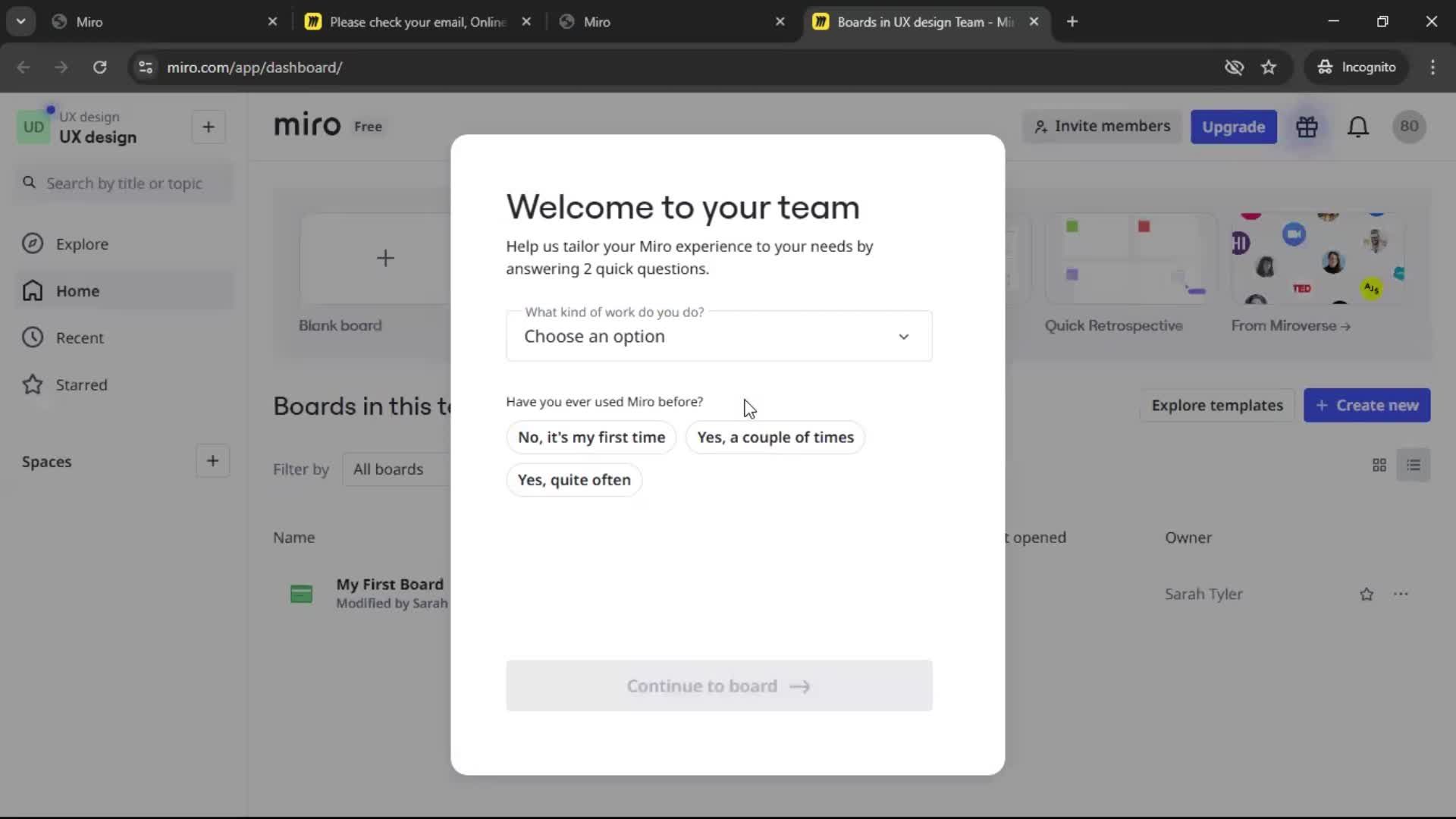This screenshot has height=819, width=1456.
Task: Open Recent in the sidebar
Action: 124,338
